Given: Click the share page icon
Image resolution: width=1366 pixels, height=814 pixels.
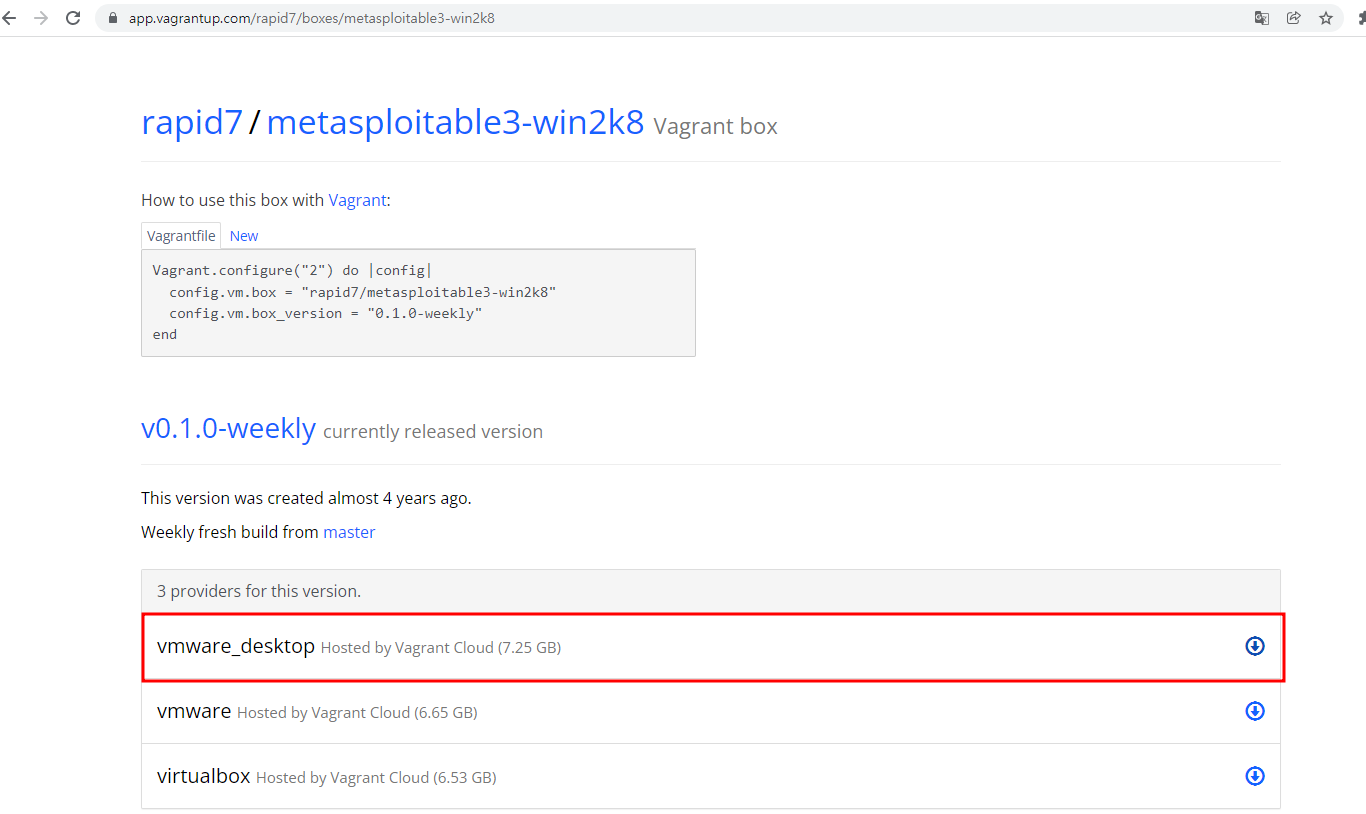Looking at the screenshot, I should [x=1294, y=18].
